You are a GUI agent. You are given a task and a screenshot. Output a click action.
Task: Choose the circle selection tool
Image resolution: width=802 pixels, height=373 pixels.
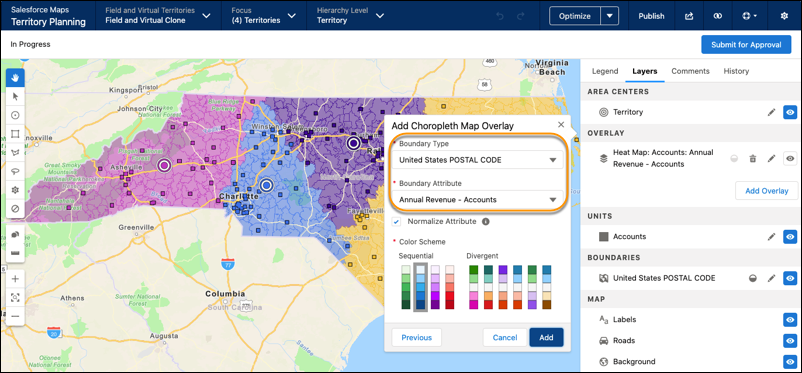tap(15, 115)
